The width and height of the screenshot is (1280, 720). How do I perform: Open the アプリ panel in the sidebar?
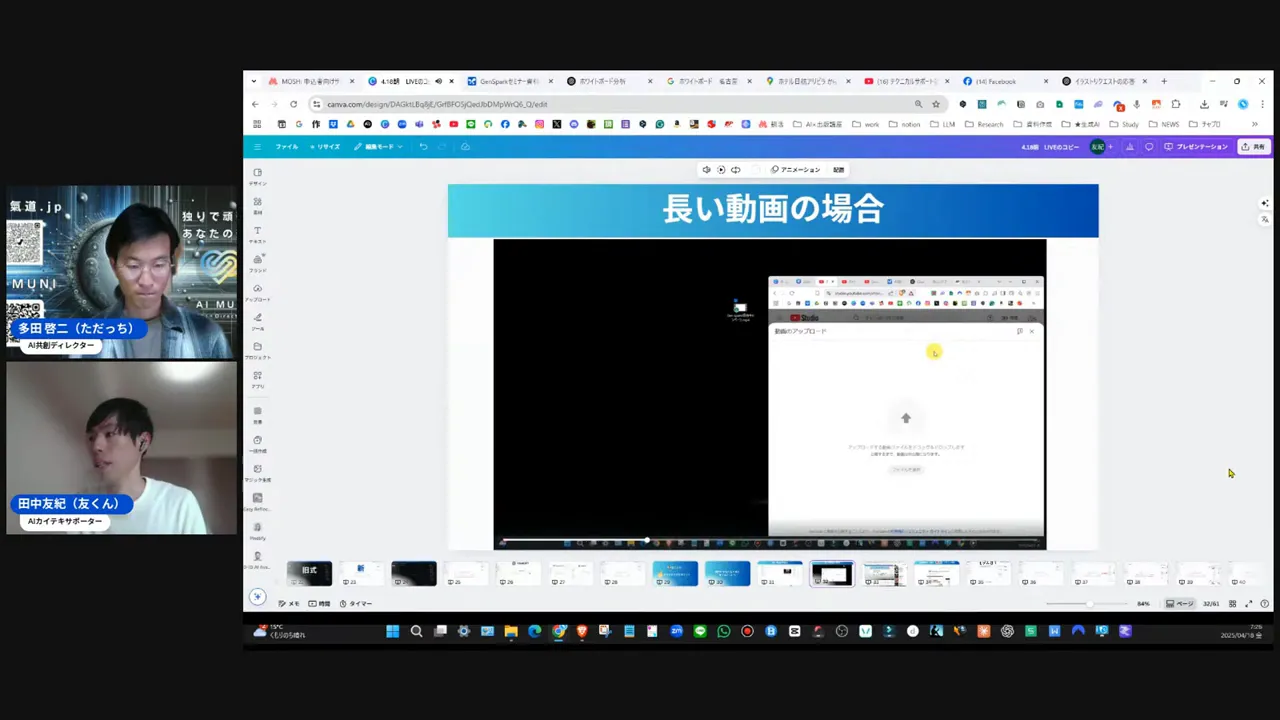click(258, 379)
